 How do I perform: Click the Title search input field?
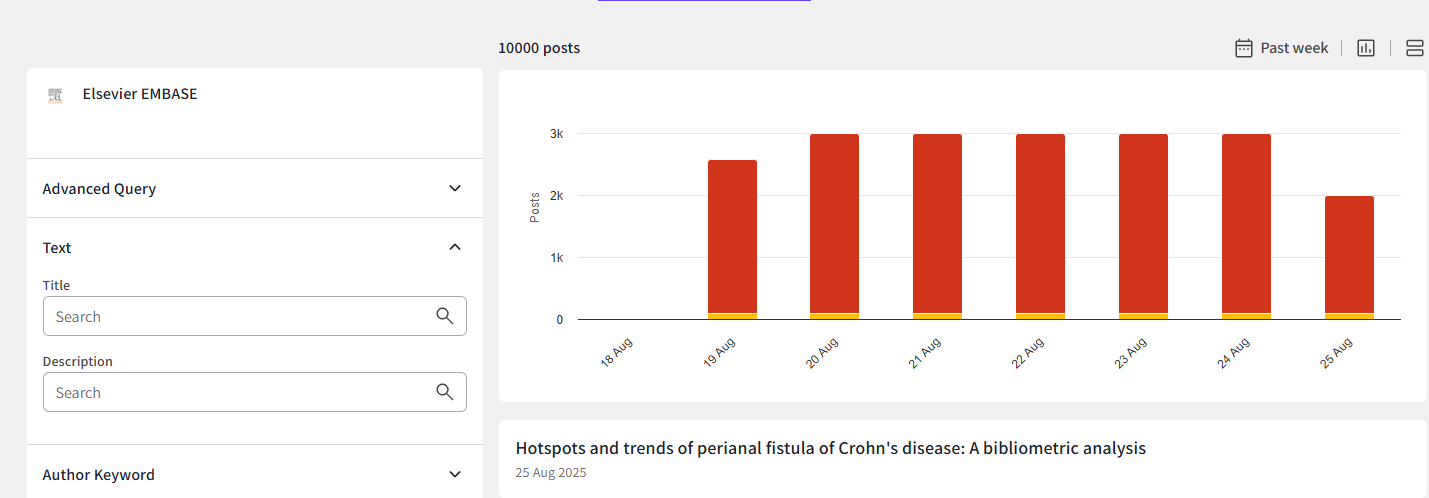[240, 316]
